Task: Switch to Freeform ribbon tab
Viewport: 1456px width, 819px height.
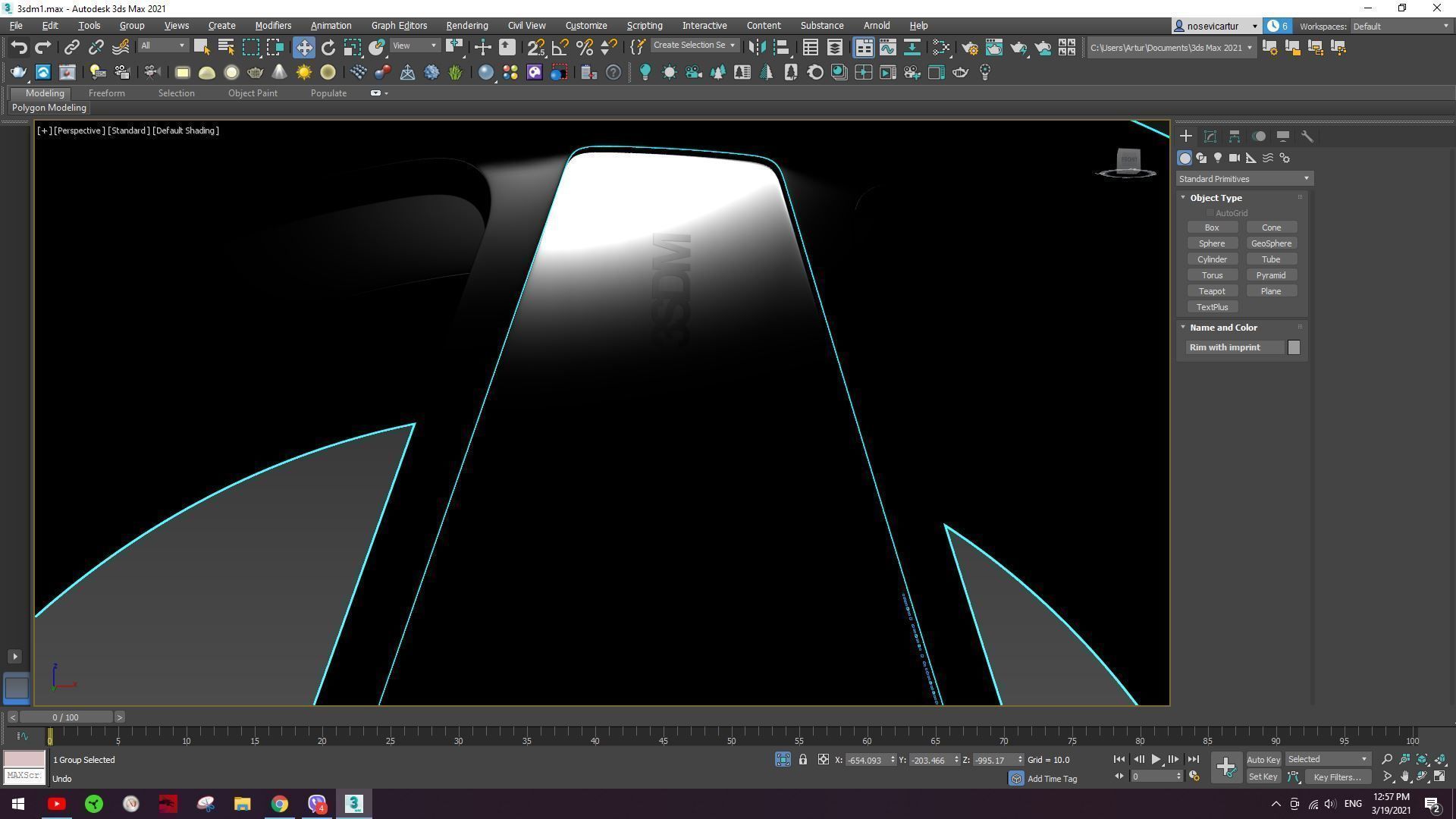Action: pos(106,93)
